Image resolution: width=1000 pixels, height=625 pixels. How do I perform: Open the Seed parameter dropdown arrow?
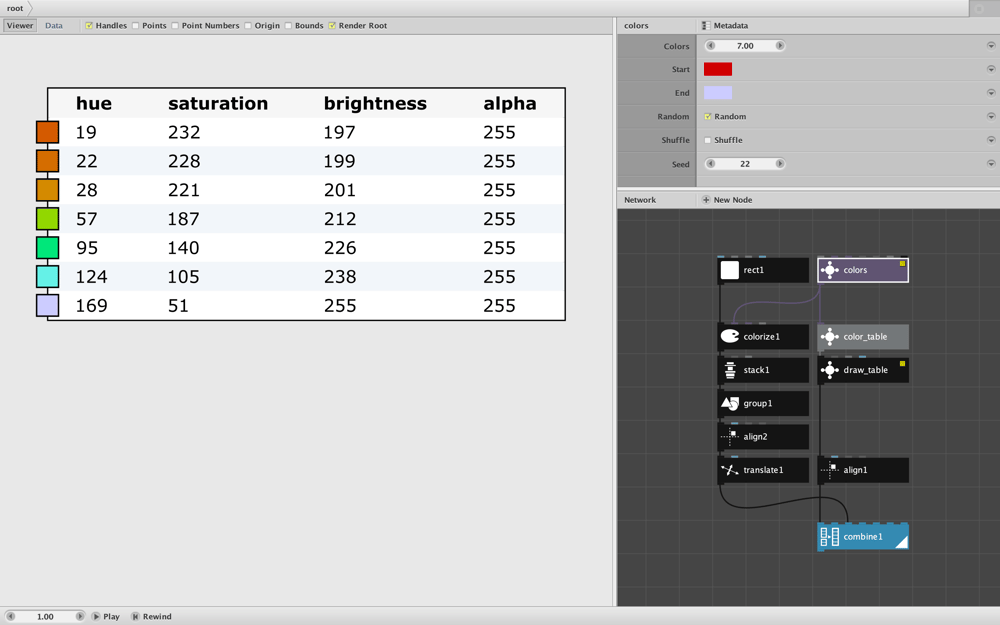(x=990, y=163)
